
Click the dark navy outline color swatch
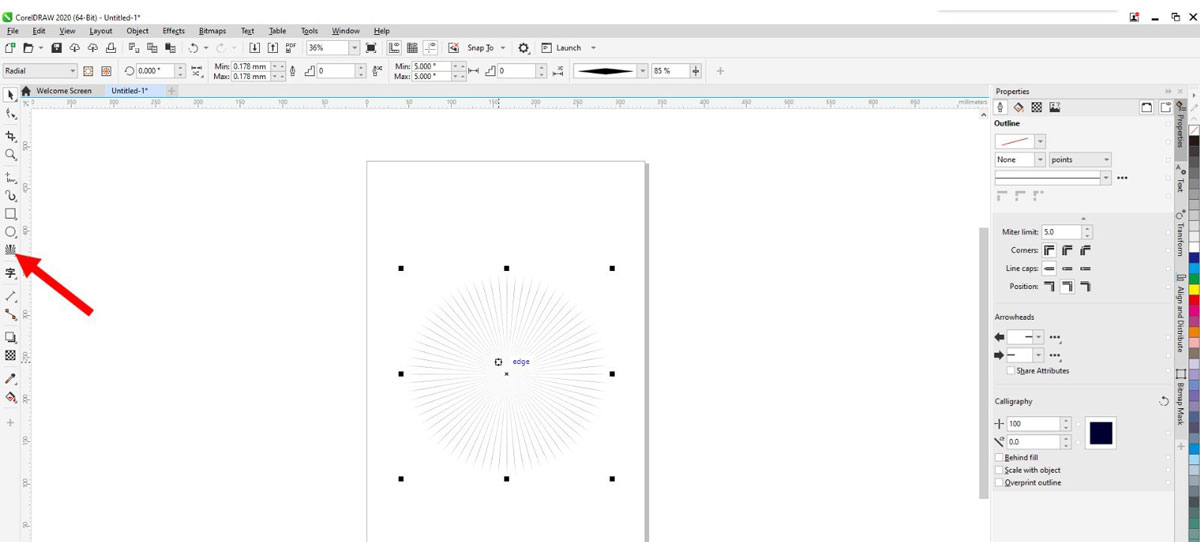coord(1100,433)
